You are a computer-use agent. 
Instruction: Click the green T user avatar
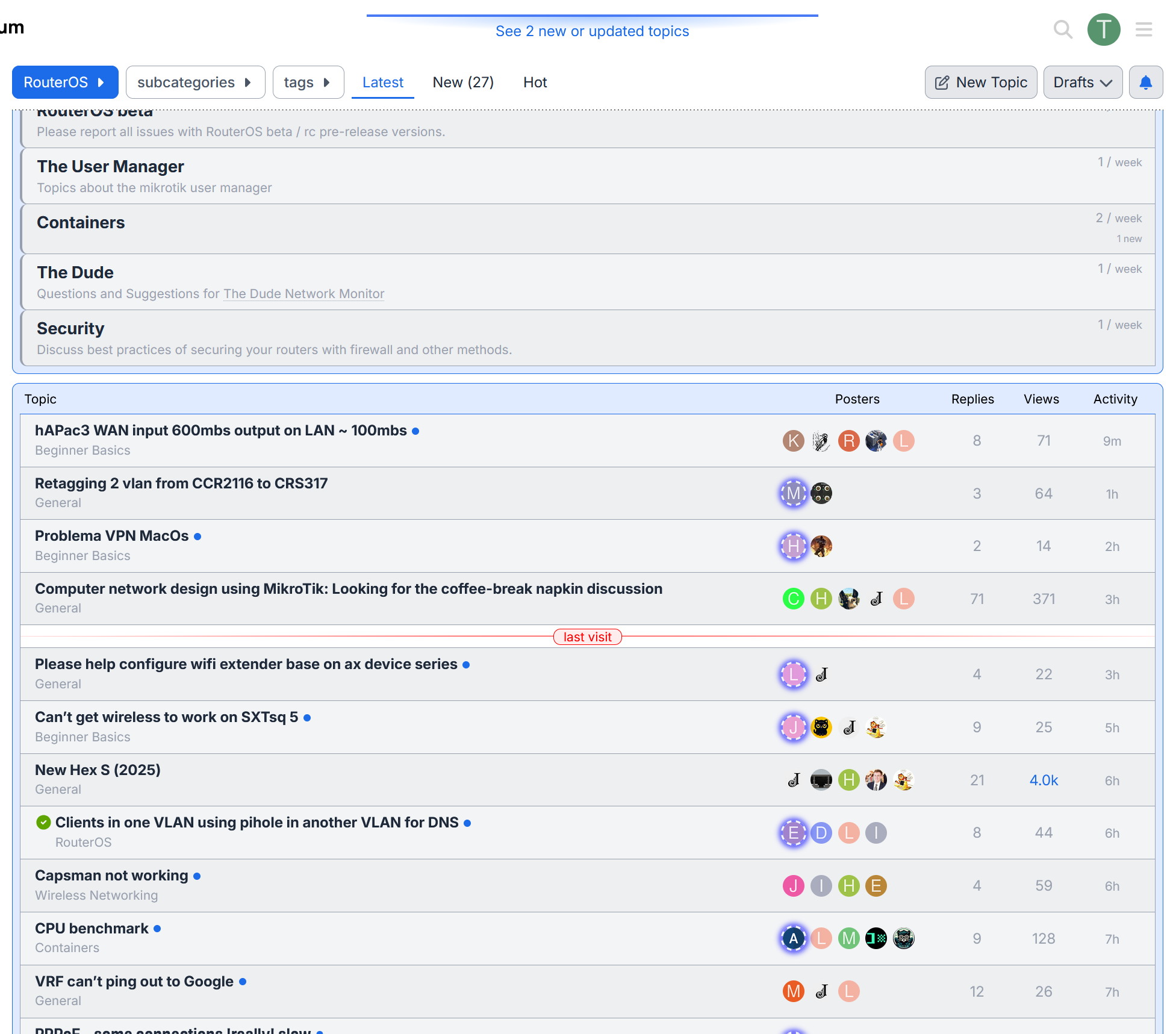click(1103, 29)
